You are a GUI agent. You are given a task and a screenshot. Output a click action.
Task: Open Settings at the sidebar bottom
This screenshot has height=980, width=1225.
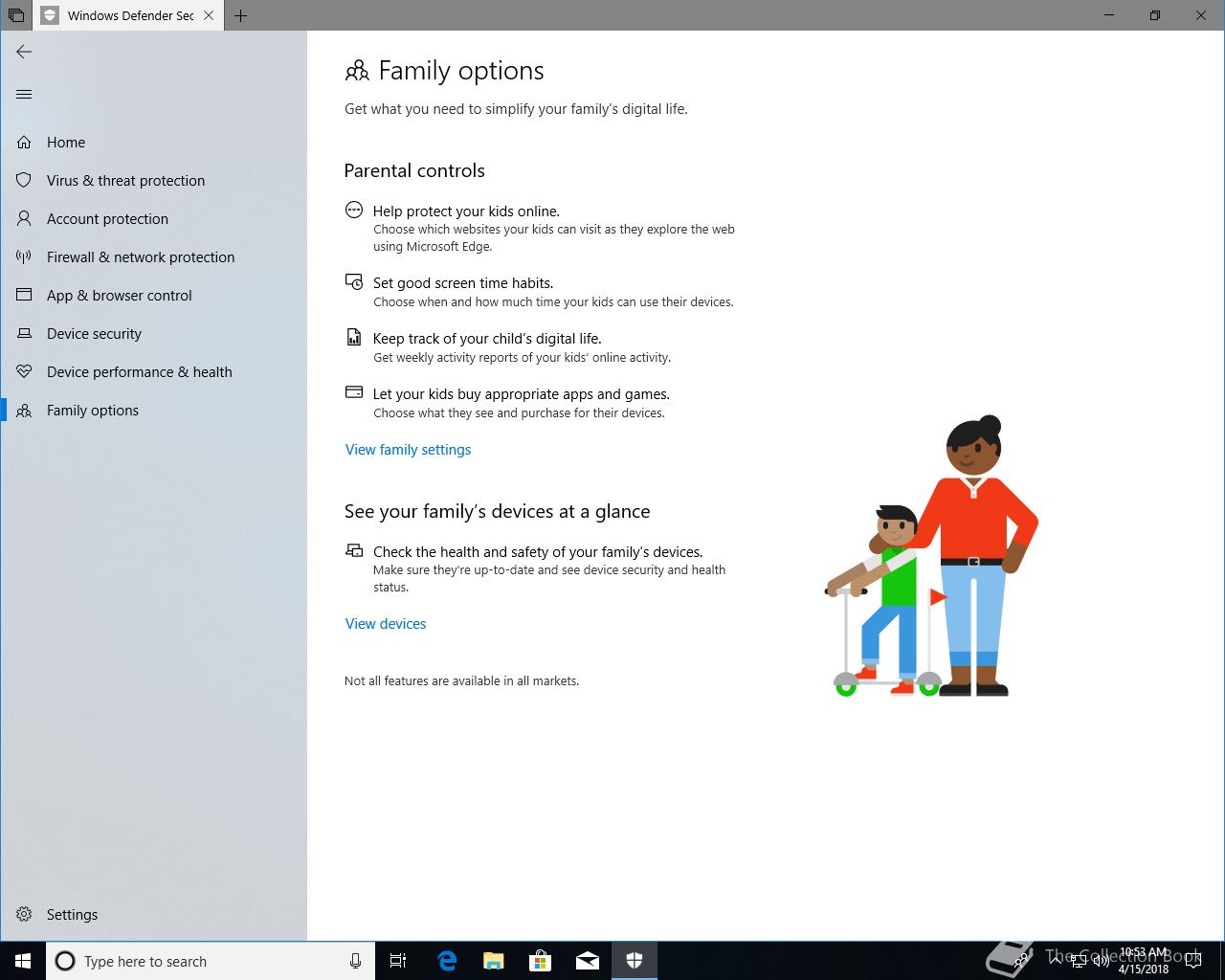point(153,914)
